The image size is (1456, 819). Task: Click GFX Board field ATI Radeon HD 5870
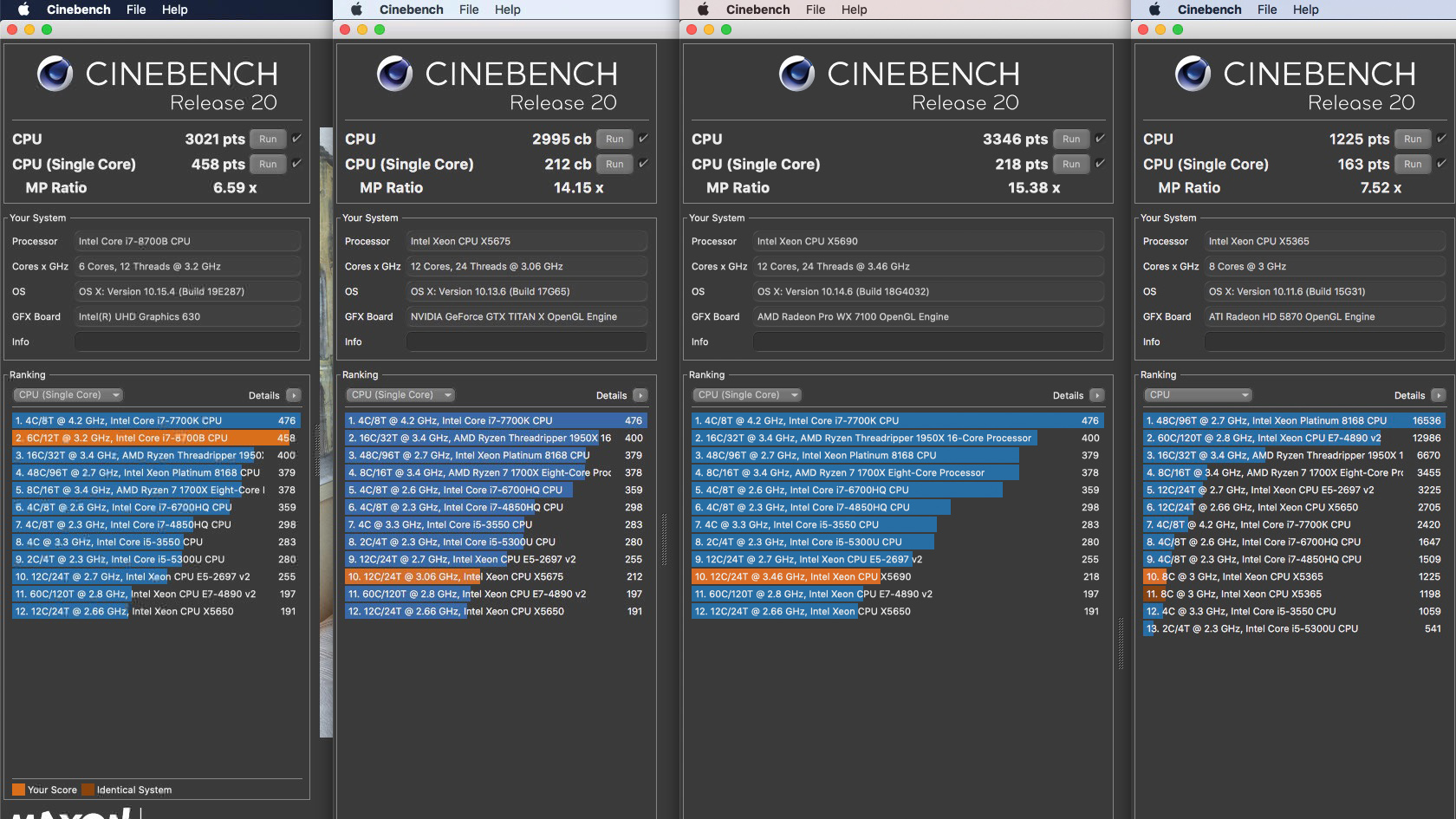(x=1326, y=316)
